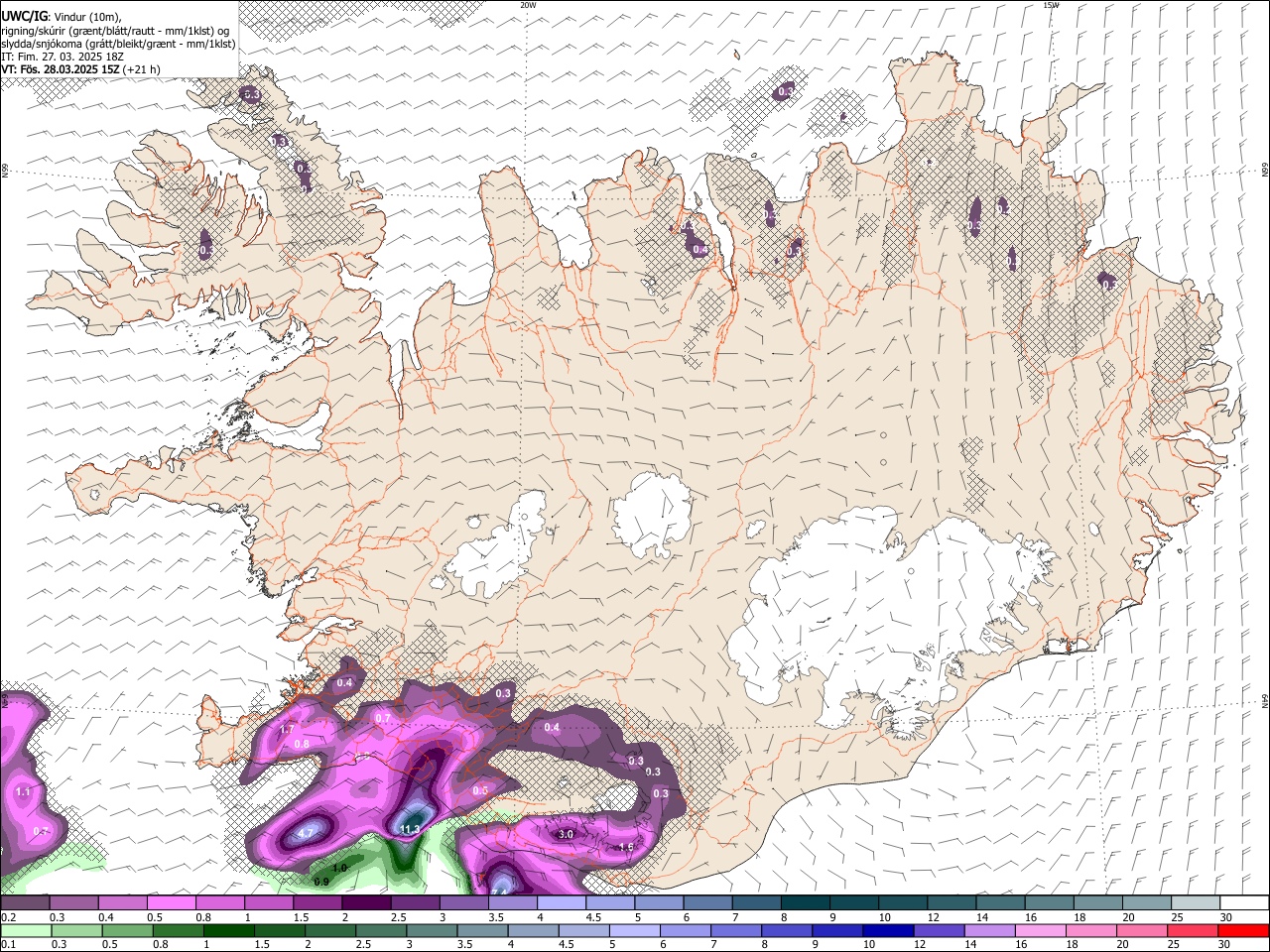The image size is (1270, 952).
Task: Select the 'IT: Fim. 27. 03. 2025 18Z' line
Action: (x=61, y=57)
